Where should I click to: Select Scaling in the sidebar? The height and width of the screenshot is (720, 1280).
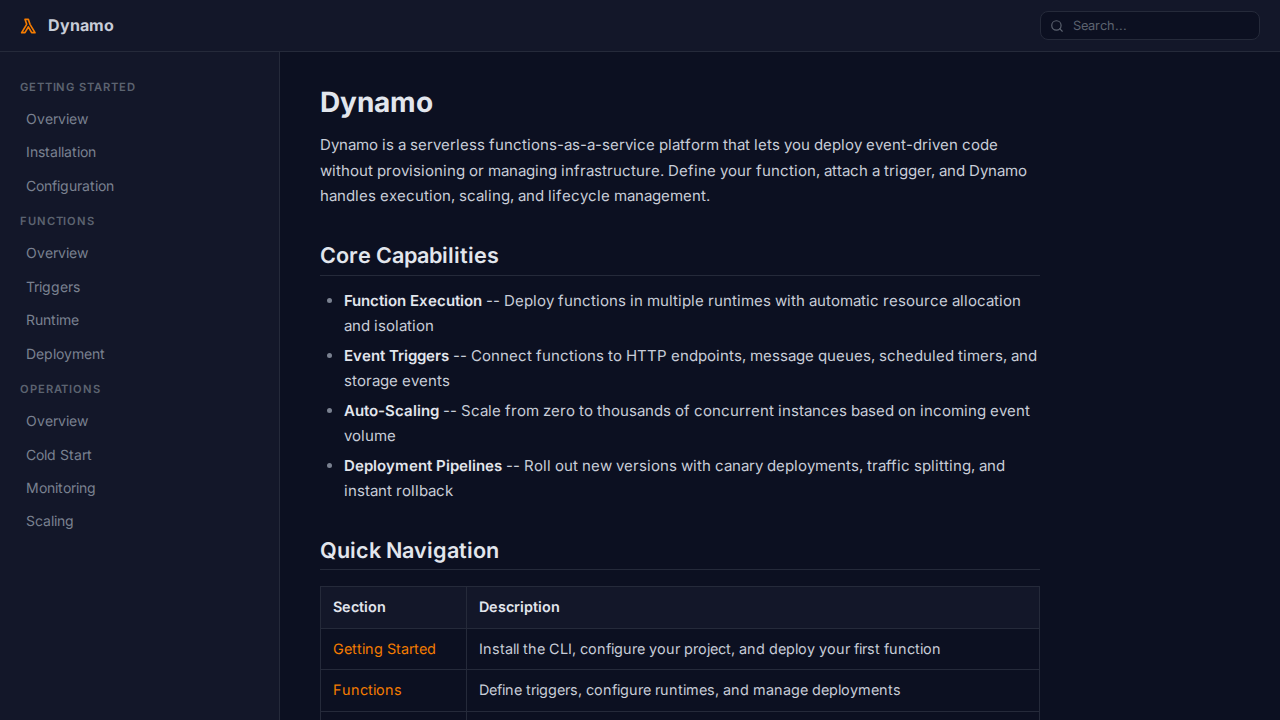pos(49,521)
